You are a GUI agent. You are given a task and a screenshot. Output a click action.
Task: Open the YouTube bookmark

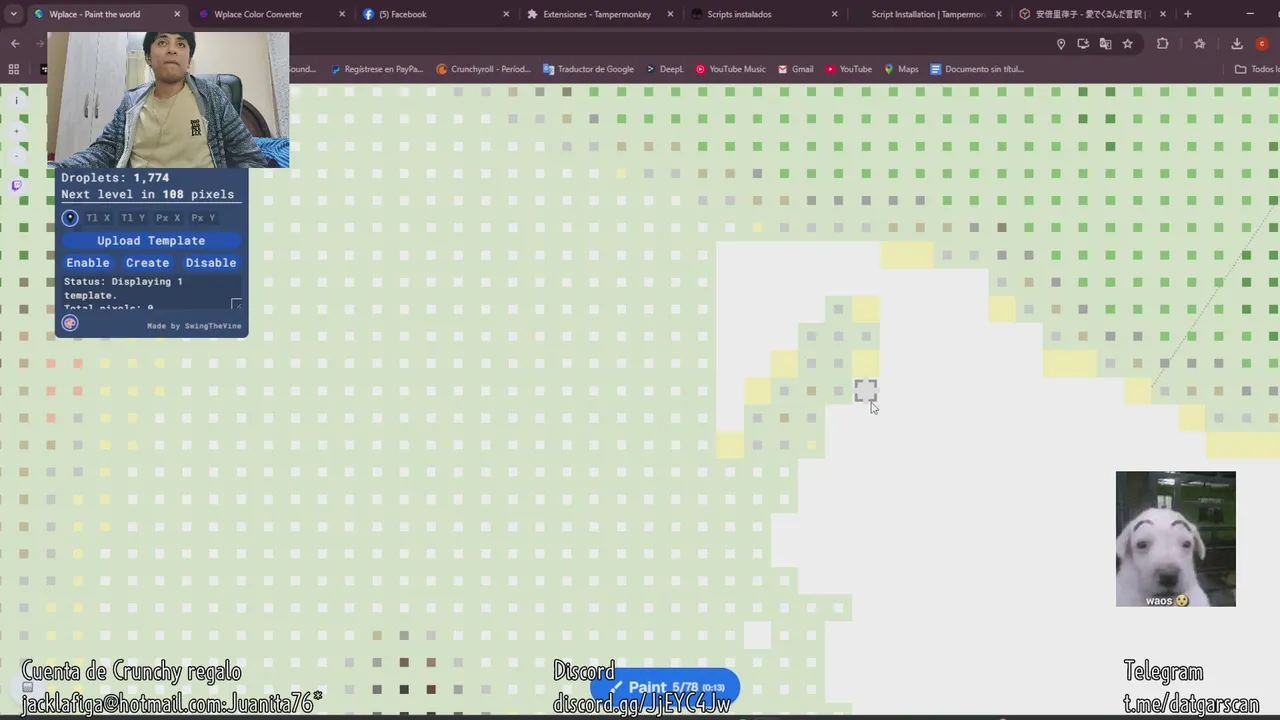(x=849, y=69)
